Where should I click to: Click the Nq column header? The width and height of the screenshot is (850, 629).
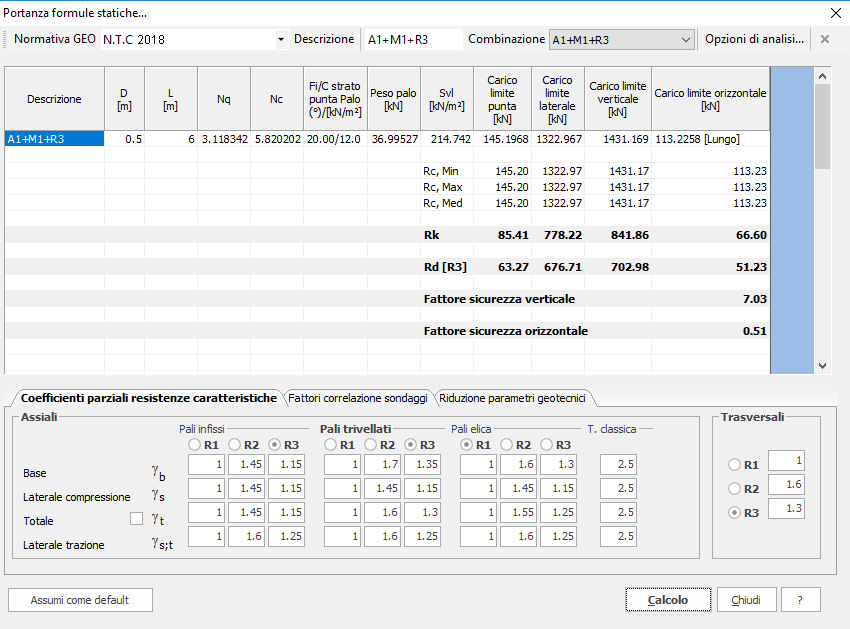tap(224, 99)
